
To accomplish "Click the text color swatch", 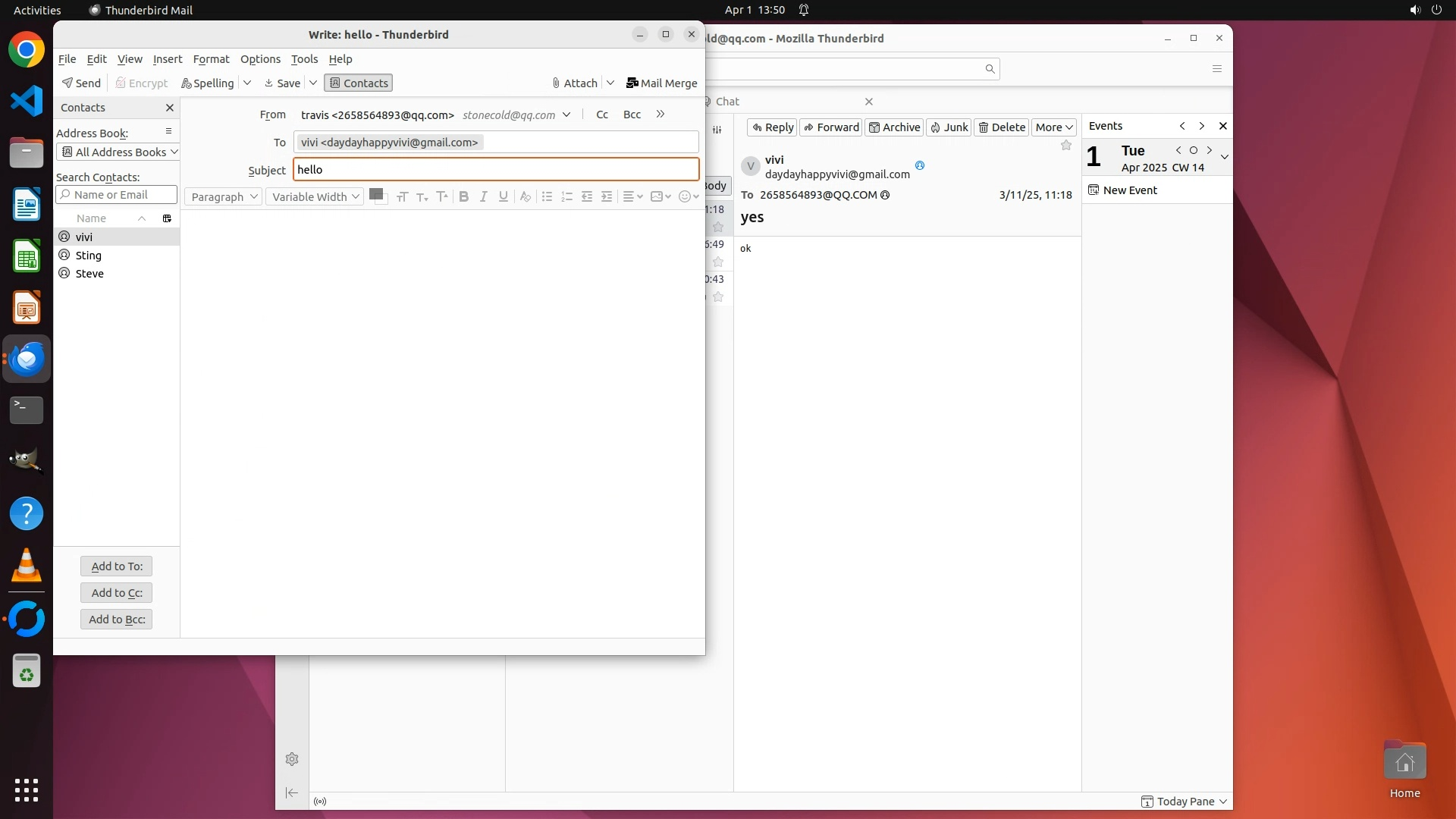I will click(x=375, y=194).
